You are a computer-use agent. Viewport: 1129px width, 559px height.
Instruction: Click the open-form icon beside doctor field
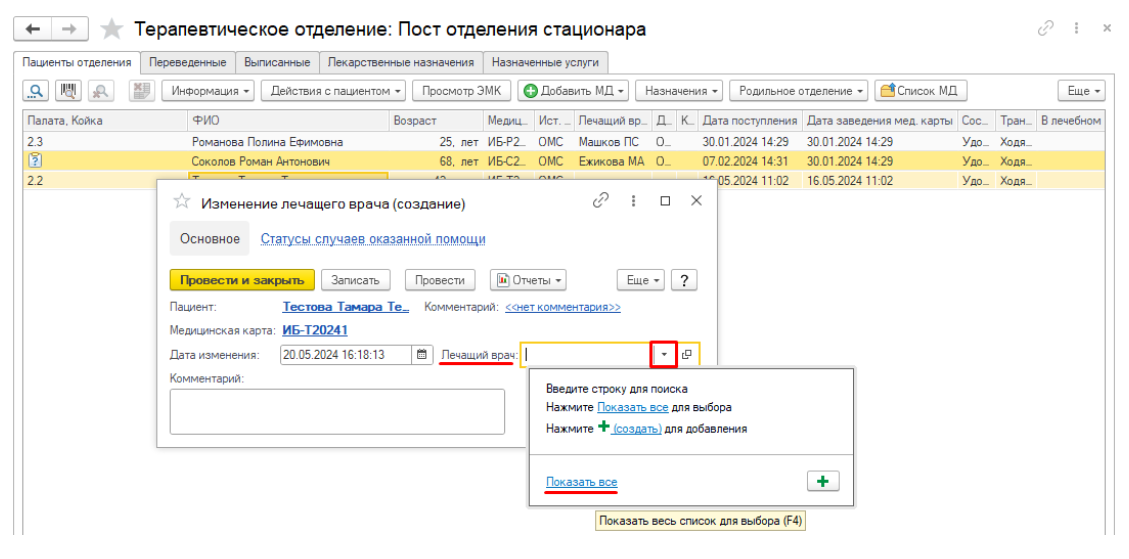(x=687, y=354)
